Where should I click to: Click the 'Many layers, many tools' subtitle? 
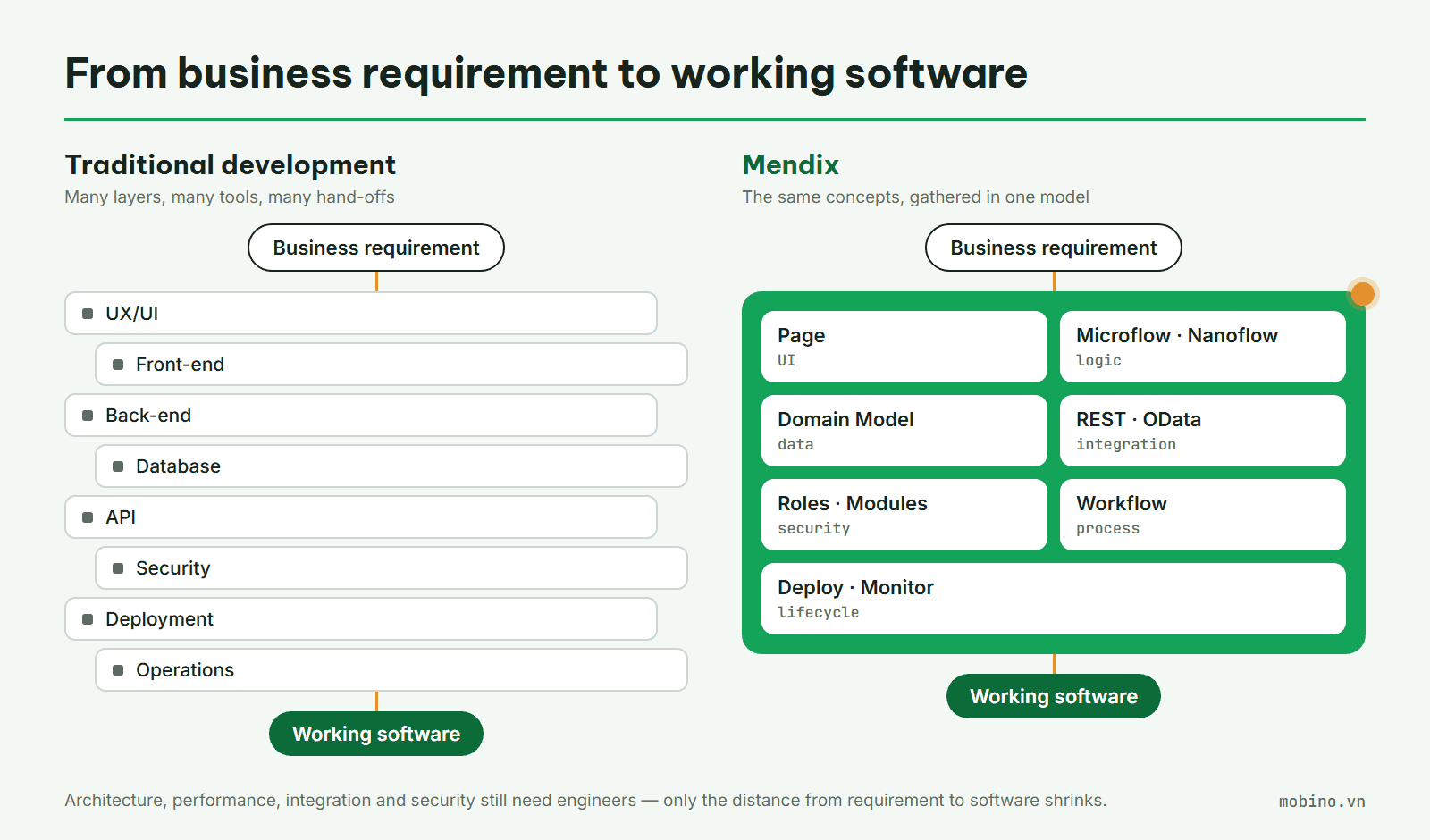click(230, 197)
